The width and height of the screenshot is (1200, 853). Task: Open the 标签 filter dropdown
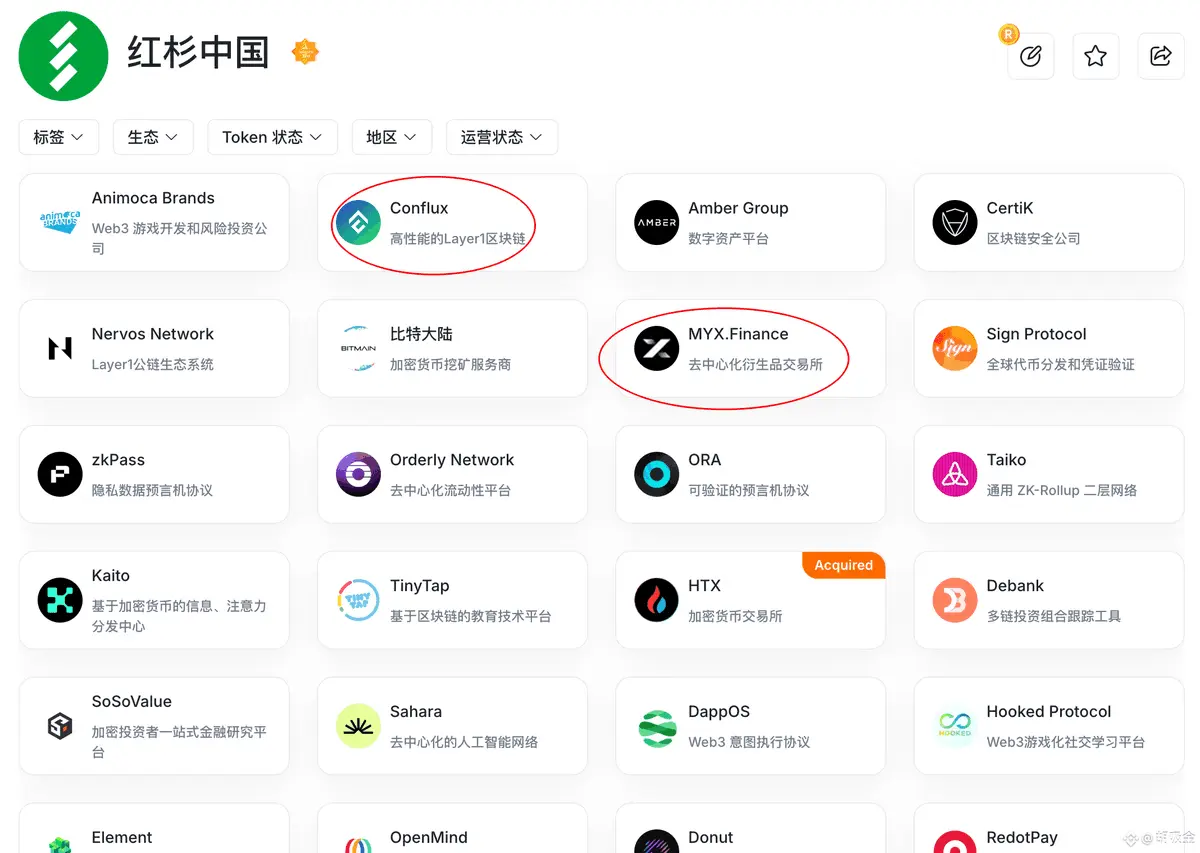click(x=59, y=137)
